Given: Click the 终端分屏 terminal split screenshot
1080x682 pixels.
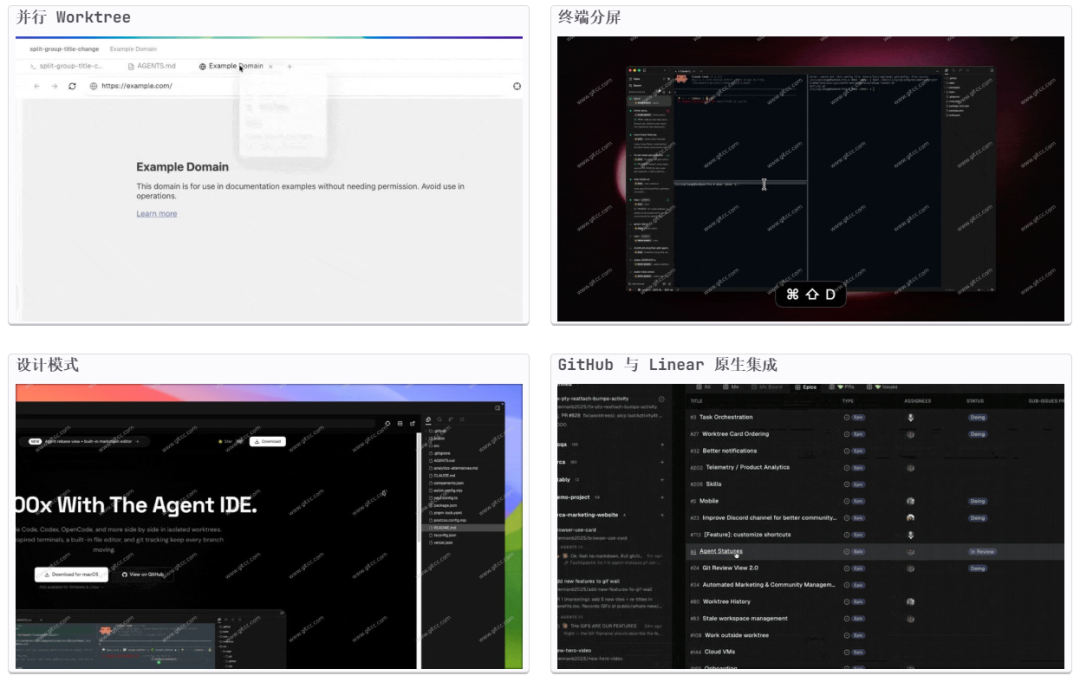Looking at the screenshot, I should pos(811,179).
